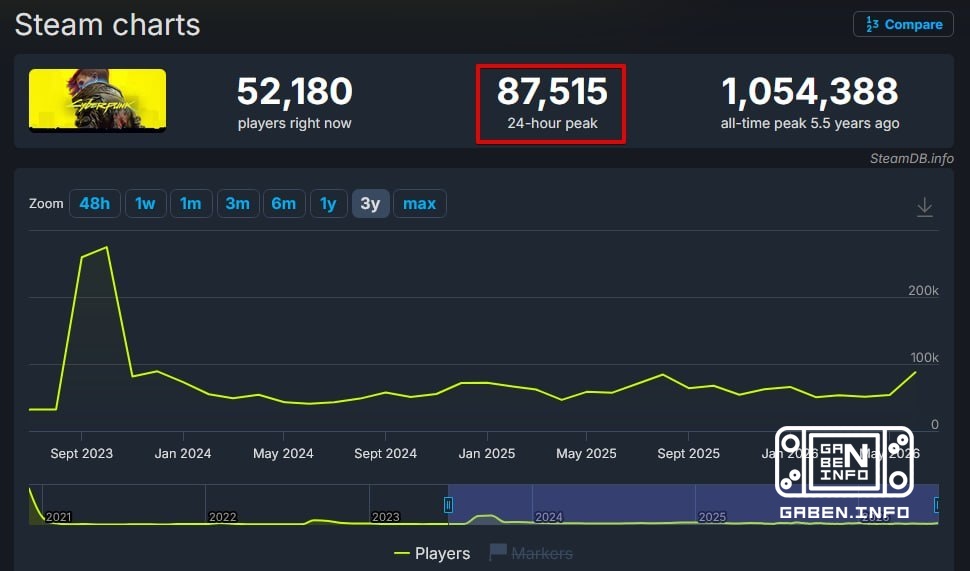
Task: Click the SteamDB.info credit text
Action: tap(911, 158)
